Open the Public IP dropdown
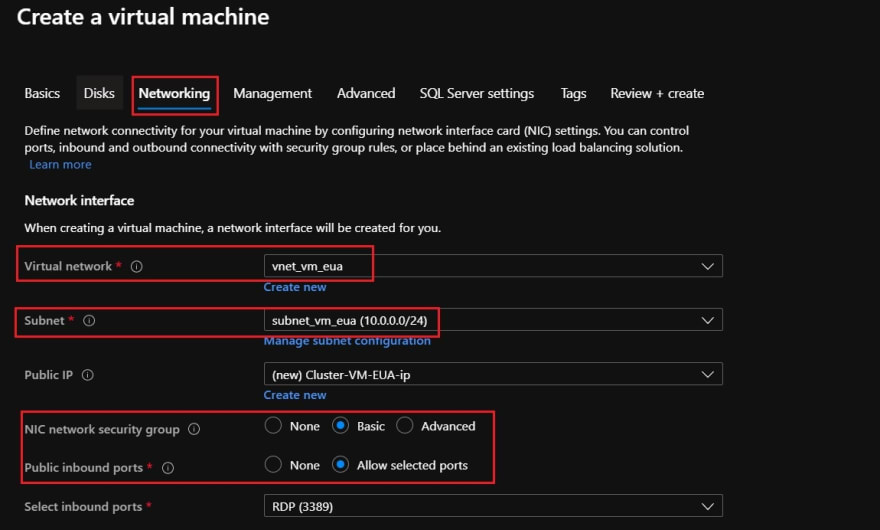Screen dimensions: 880x530 click(493, 374)
